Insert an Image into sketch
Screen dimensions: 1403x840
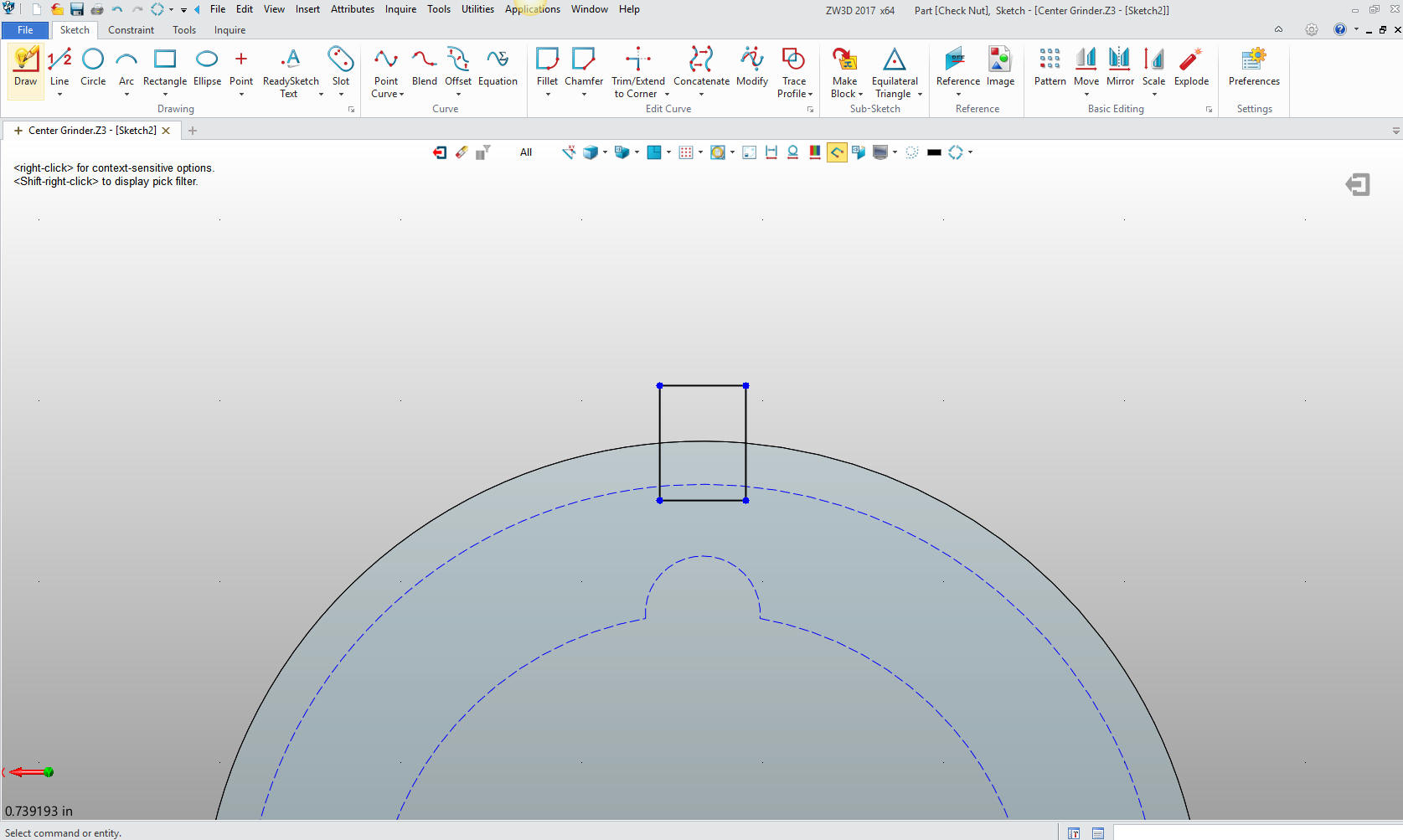[1000, 68]
